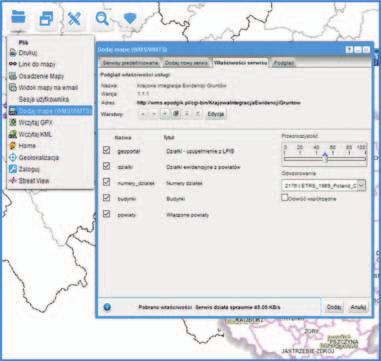The image size is (381, 361).
Task: Click the printer icon next to Drukuj
Action: tap(13, 53)
